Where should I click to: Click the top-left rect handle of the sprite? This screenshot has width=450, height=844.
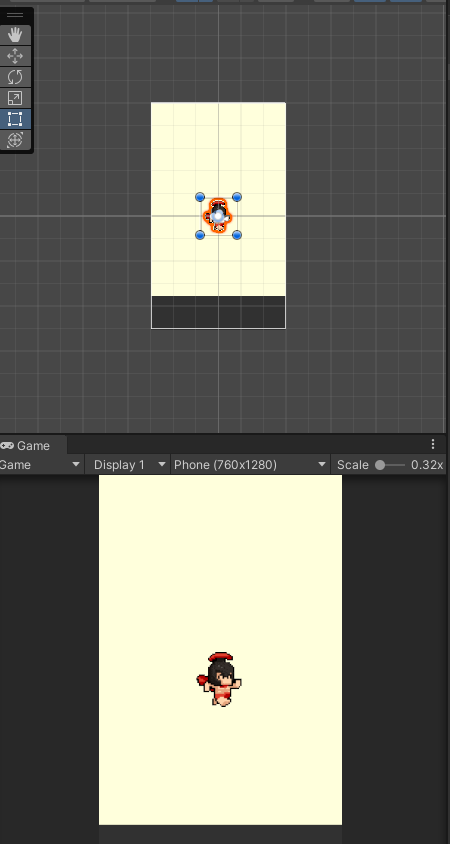pyautogui.click(x=200, y=198)
